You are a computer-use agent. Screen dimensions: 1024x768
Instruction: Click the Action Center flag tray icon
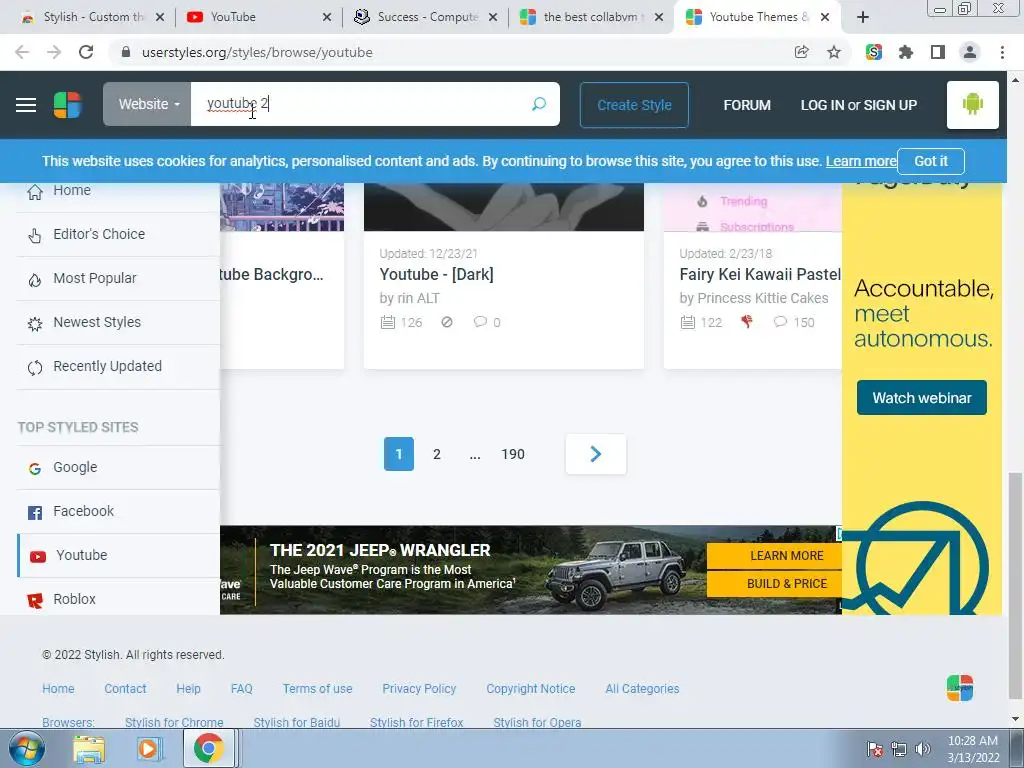coord(875,749)
